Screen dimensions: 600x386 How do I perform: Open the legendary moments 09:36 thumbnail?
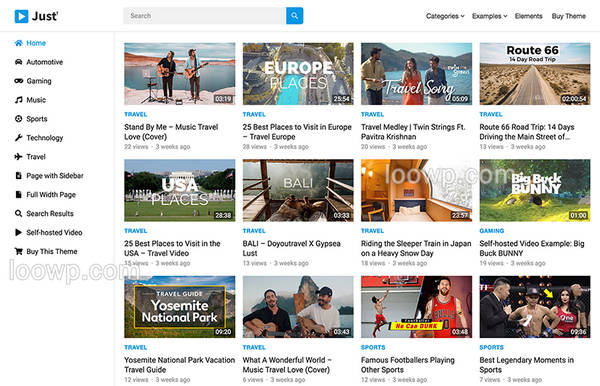535,307
